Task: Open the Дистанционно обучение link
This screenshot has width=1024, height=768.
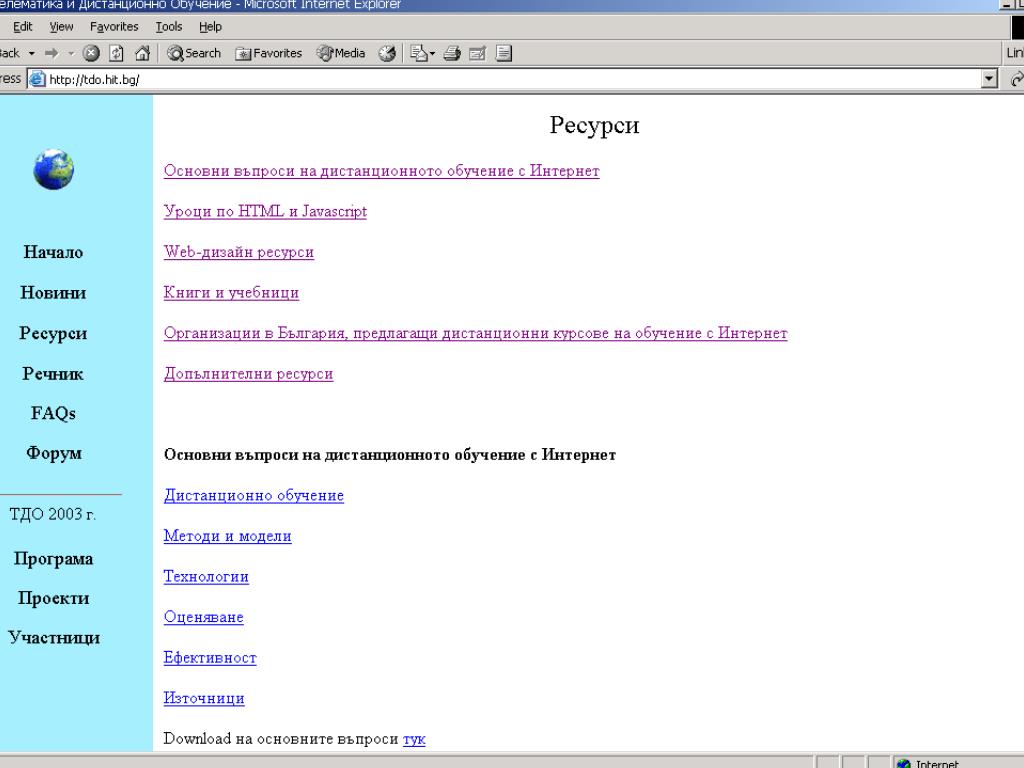Action: click(253, 495)
